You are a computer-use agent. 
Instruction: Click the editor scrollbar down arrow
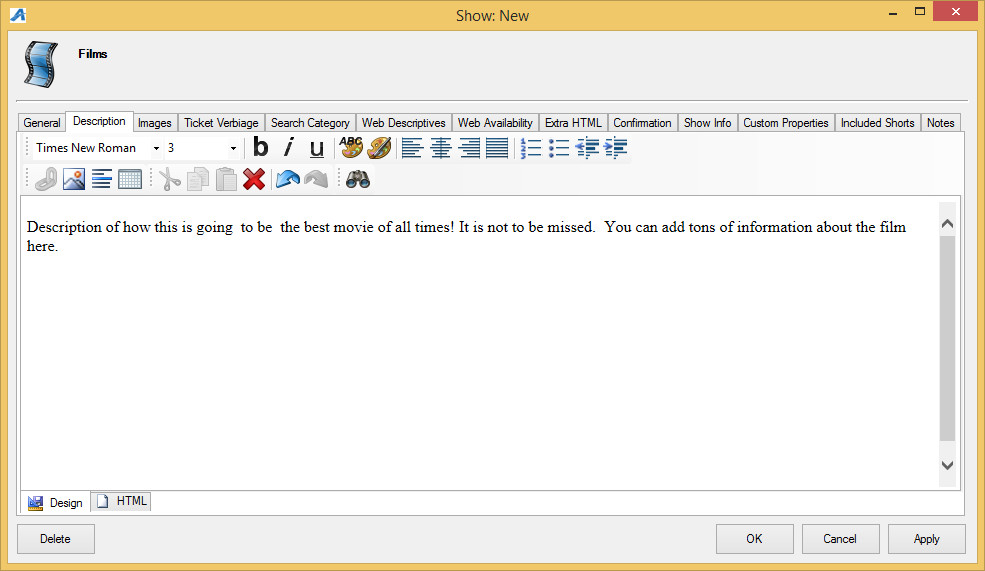(x=947, y=465)
